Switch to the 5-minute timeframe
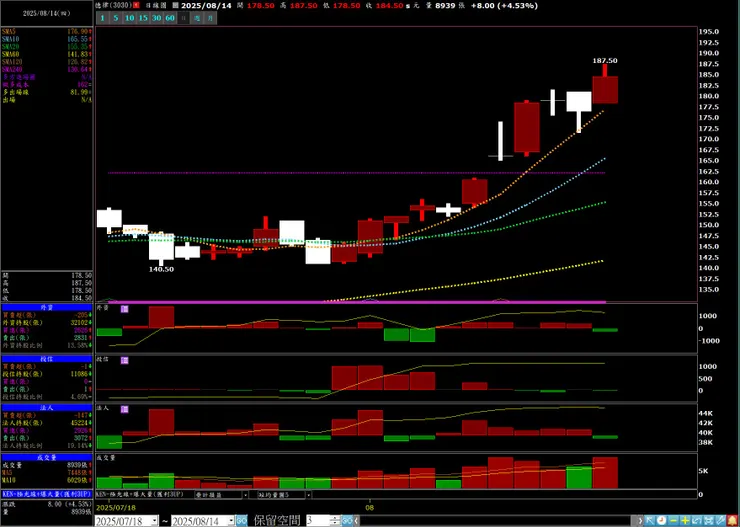This screenshot has height=527, width=740. coord(116,18)
